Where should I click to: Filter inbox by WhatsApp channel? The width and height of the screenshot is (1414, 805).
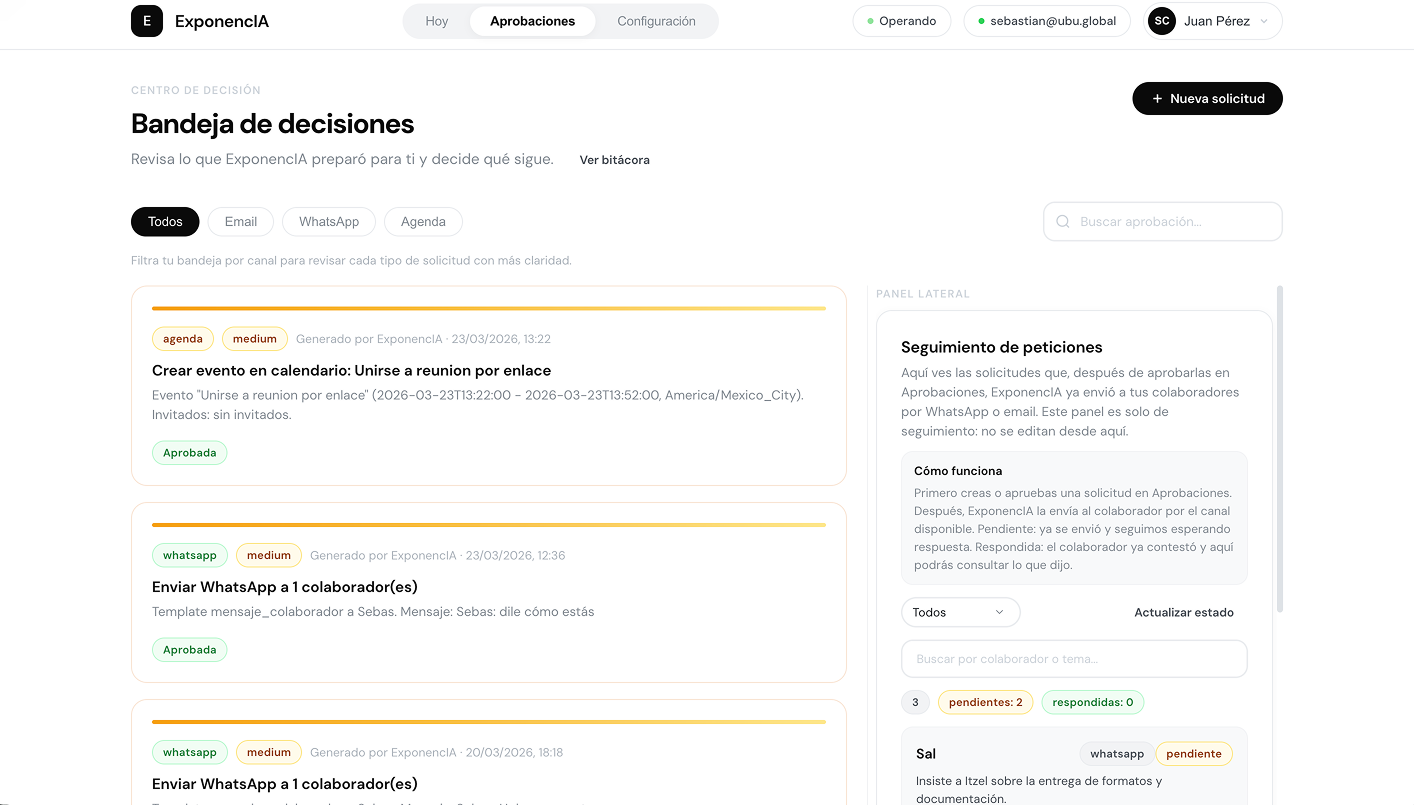[x=328, y=222]
